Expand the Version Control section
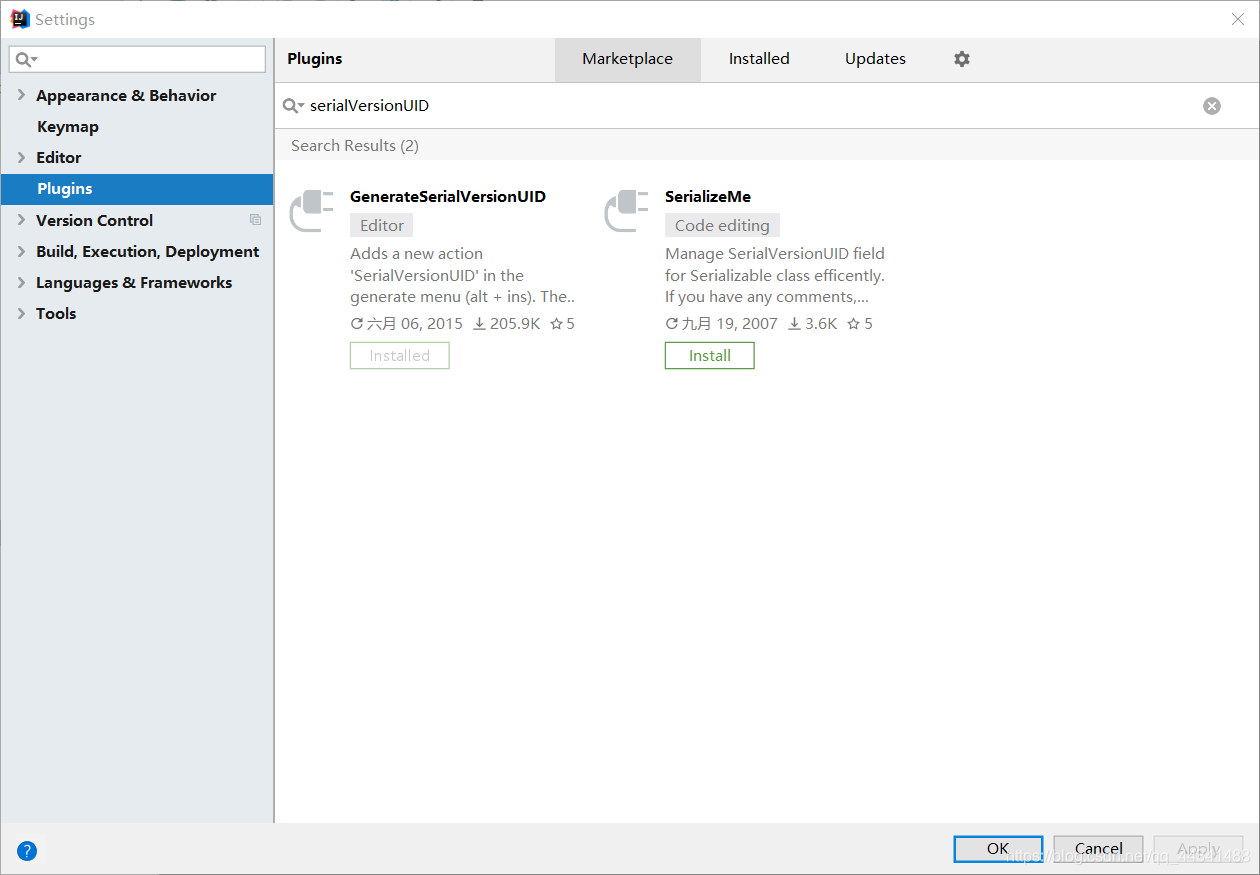Image resolution: width=1260 pixels, height=875 pixels. (21, 220)
